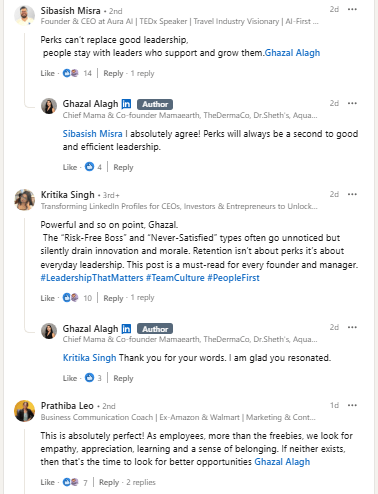
Task: Open the #LeadershipThatMatters hashtag
Action: [92, 278]
